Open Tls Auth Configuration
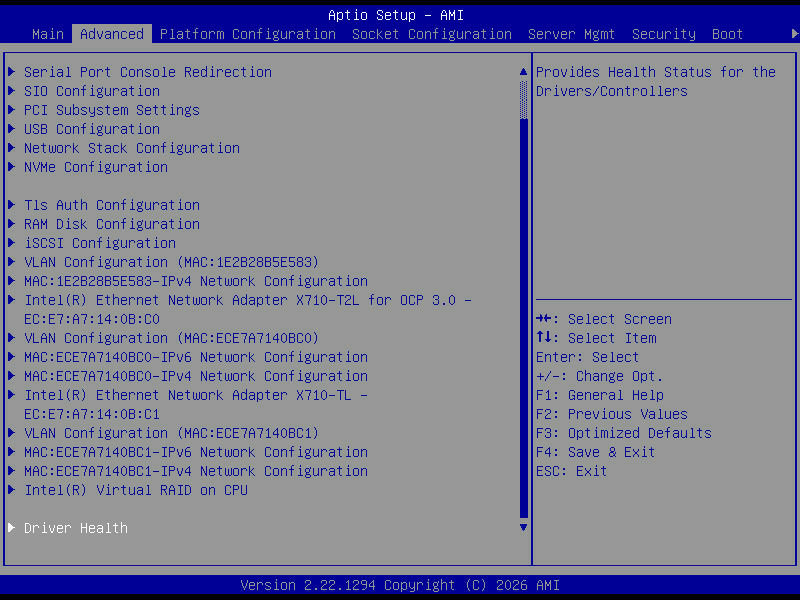800x600 pixels. (x=112, y=205)
